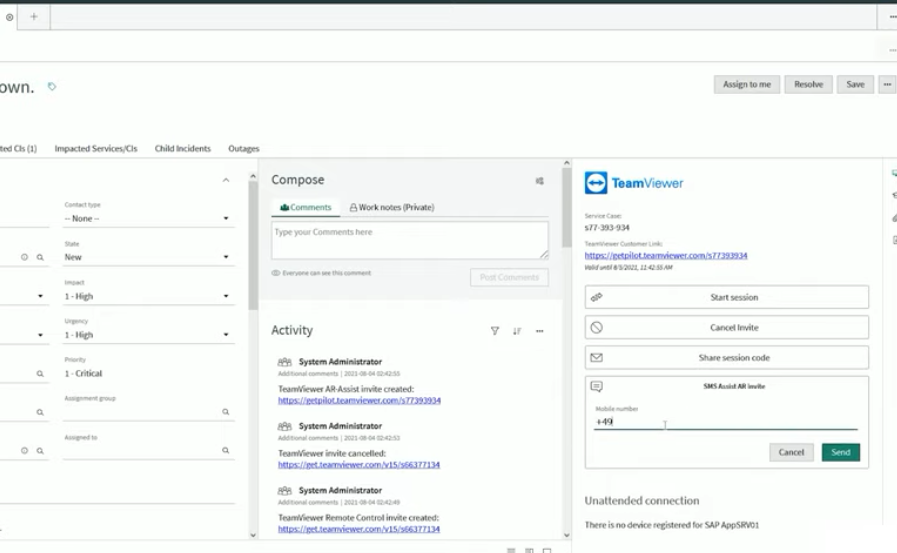Close the current workspace tab
Image resolution: width=897 pixels, height=553 pixels.
point(10,17)
